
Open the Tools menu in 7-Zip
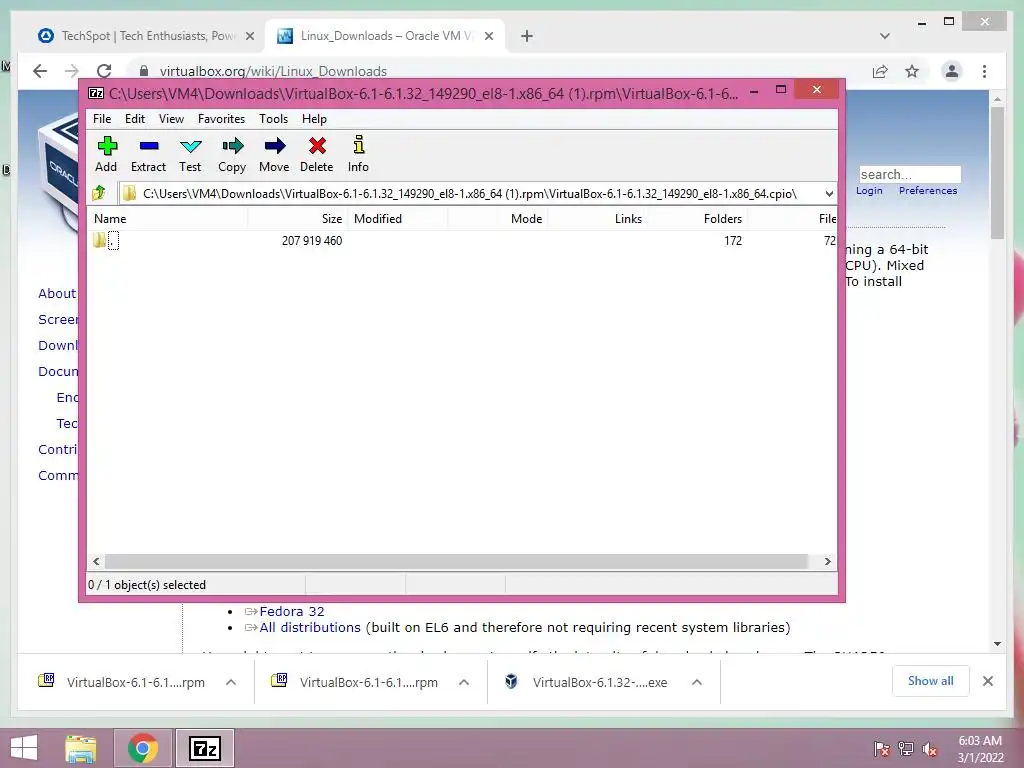click(273, 119)
